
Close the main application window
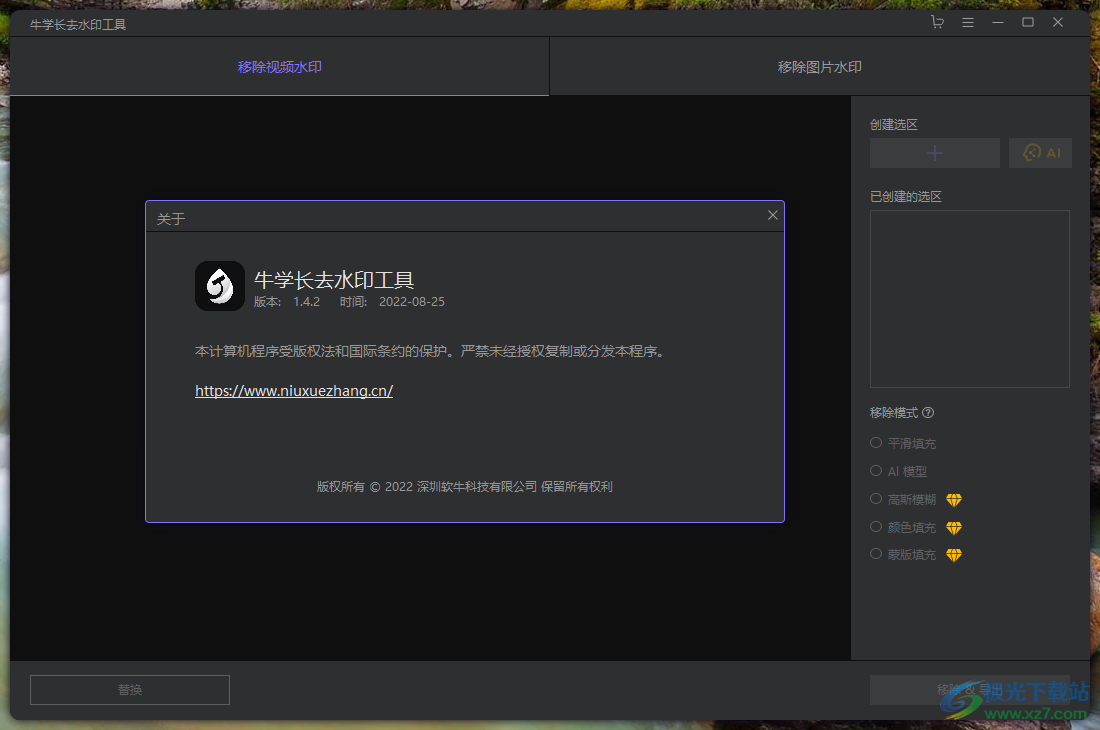pos(1058,22)
